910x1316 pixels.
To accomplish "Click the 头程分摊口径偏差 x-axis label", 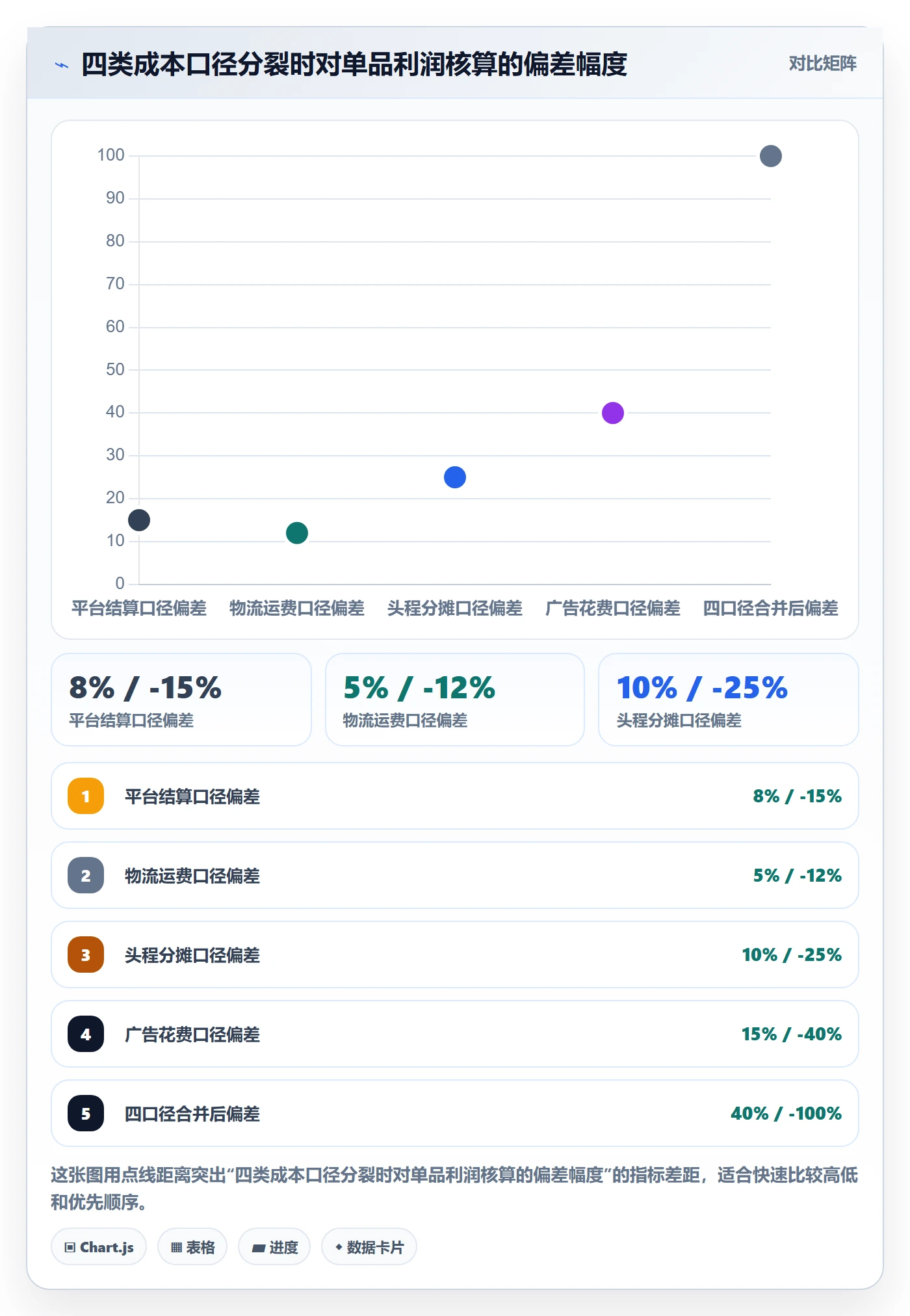I will click(x=455, y=609).
